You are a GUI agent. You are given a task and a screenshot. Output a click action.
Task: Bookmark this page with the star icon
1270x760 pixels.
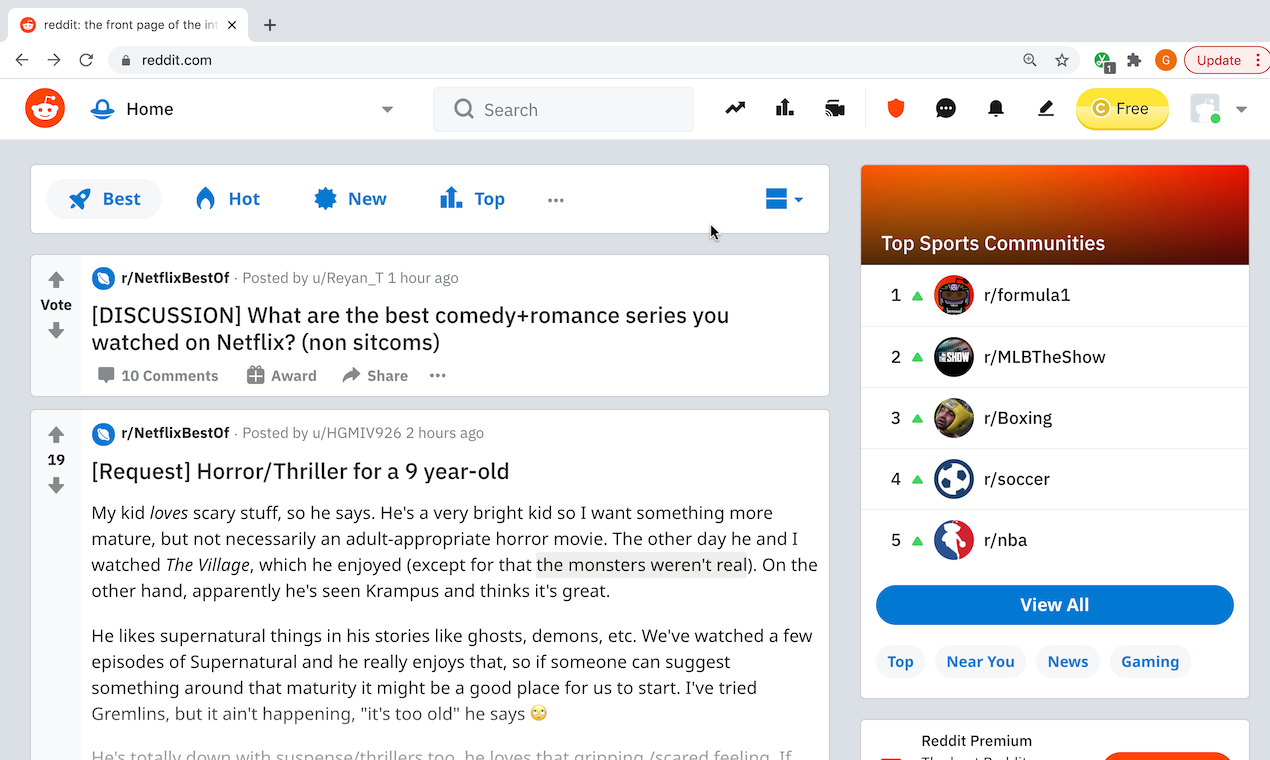[1062, 60]
